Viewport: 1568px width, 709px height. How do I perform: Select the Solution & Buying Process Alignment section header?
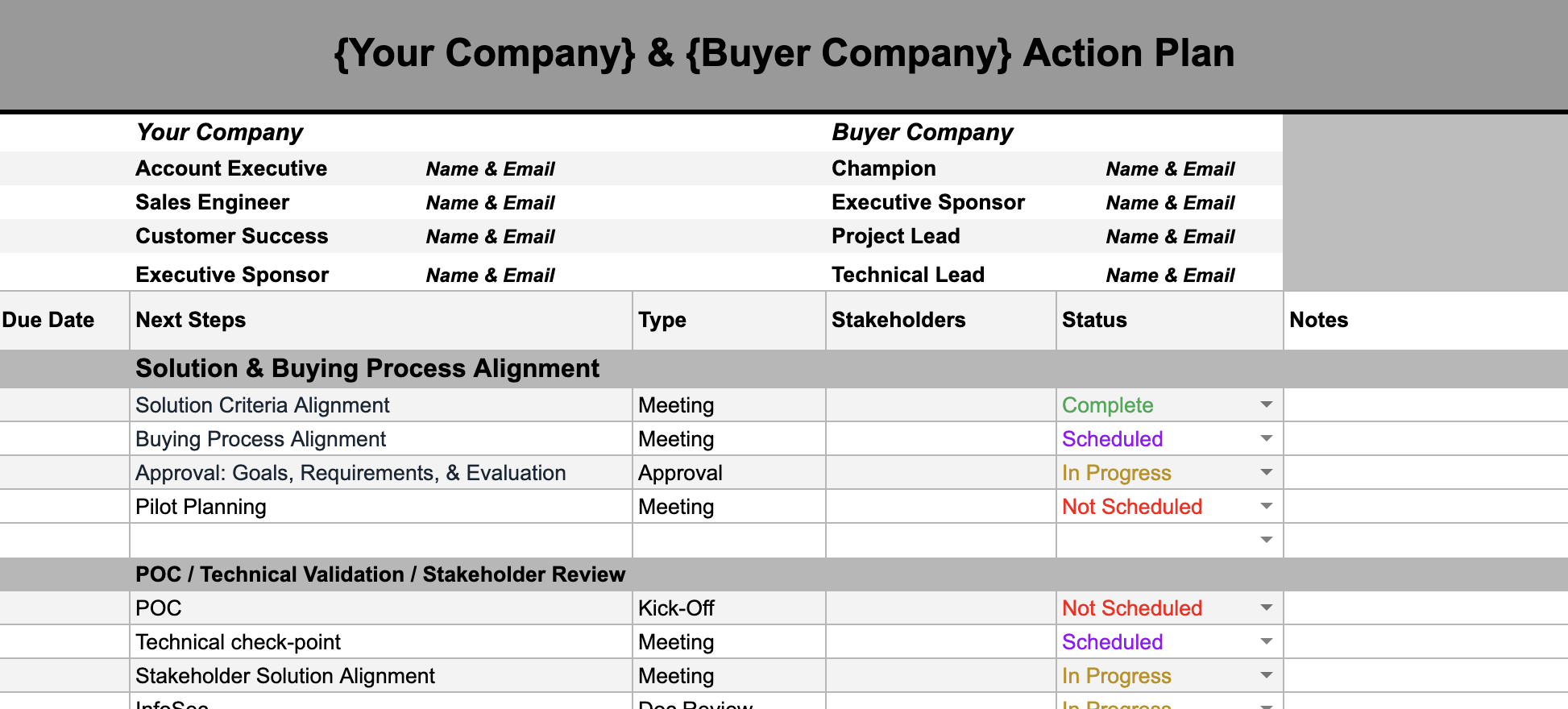[367, 368]
